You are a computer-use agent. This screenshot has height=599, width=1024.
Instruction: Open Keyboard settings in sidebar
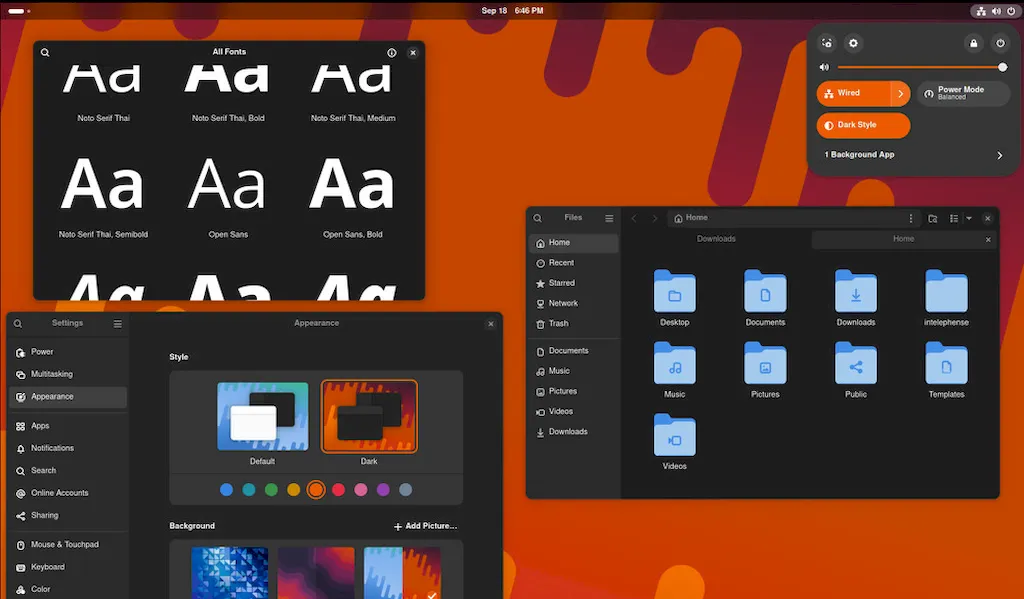click(68, 568)
